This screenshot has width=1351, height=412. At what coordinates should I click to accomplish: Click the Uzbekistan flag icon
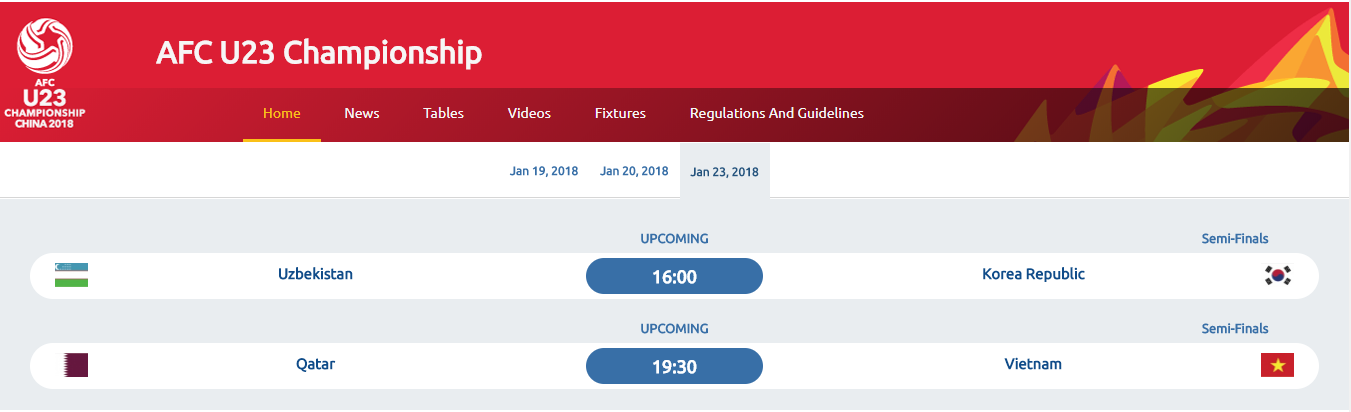[x=72, y=275]
